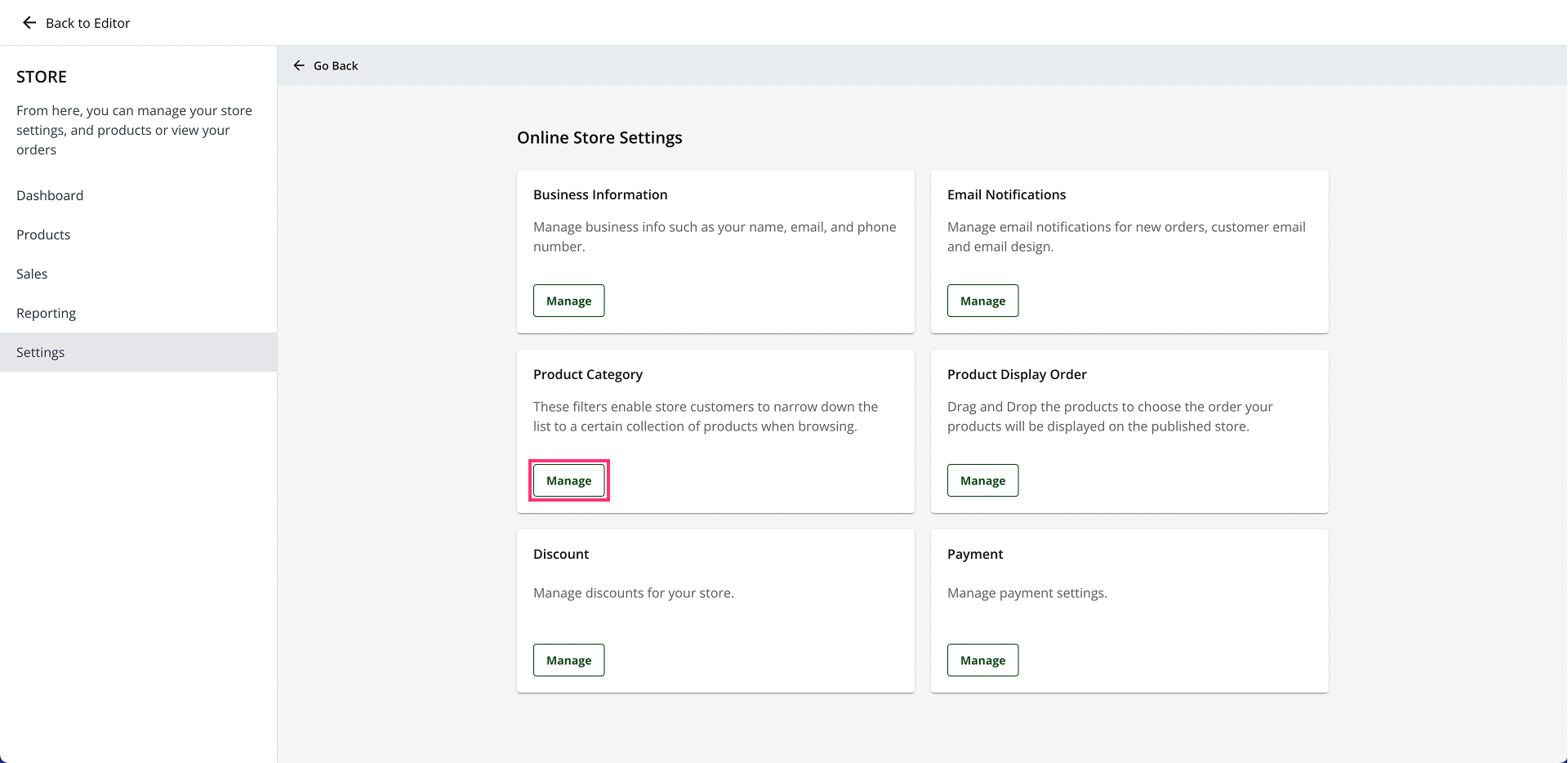Click the Business Information card title

(x=600, y=194)
